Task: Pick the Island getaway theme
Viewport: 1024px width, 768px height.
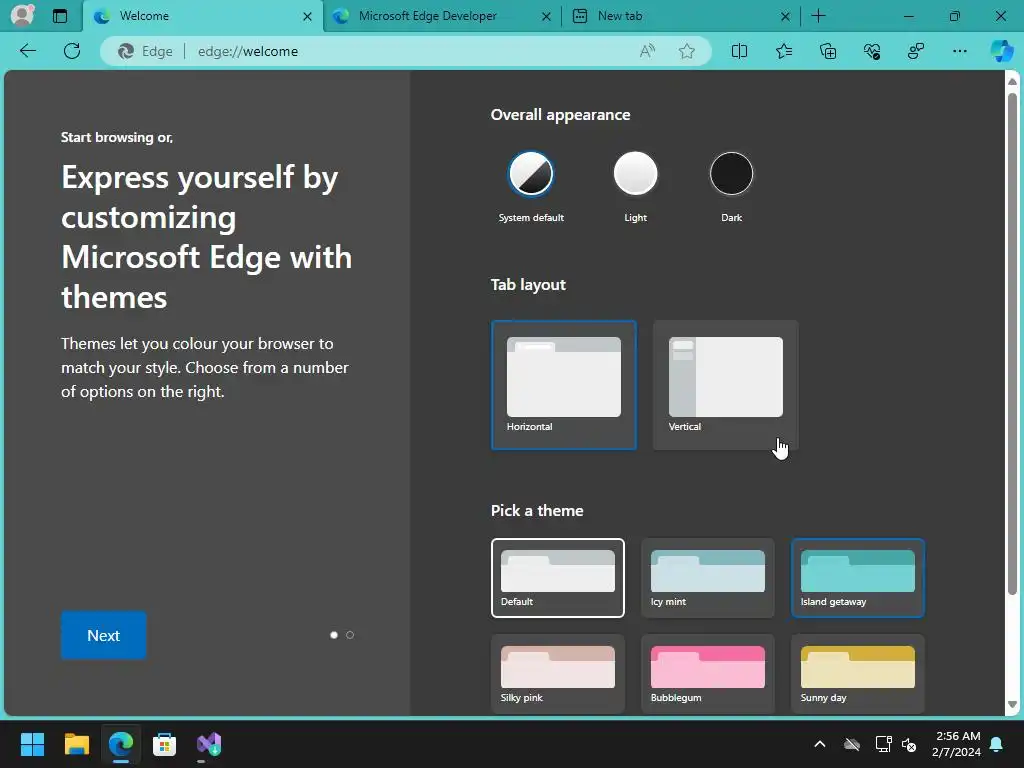Action: pos(858,578)
